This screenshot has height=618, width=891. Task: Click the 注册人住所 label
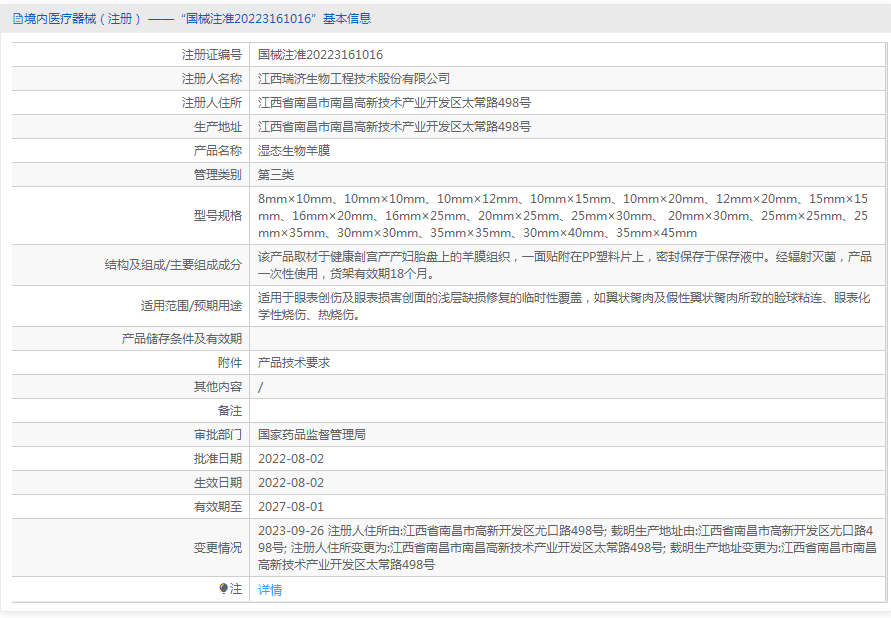coord(211,103)
